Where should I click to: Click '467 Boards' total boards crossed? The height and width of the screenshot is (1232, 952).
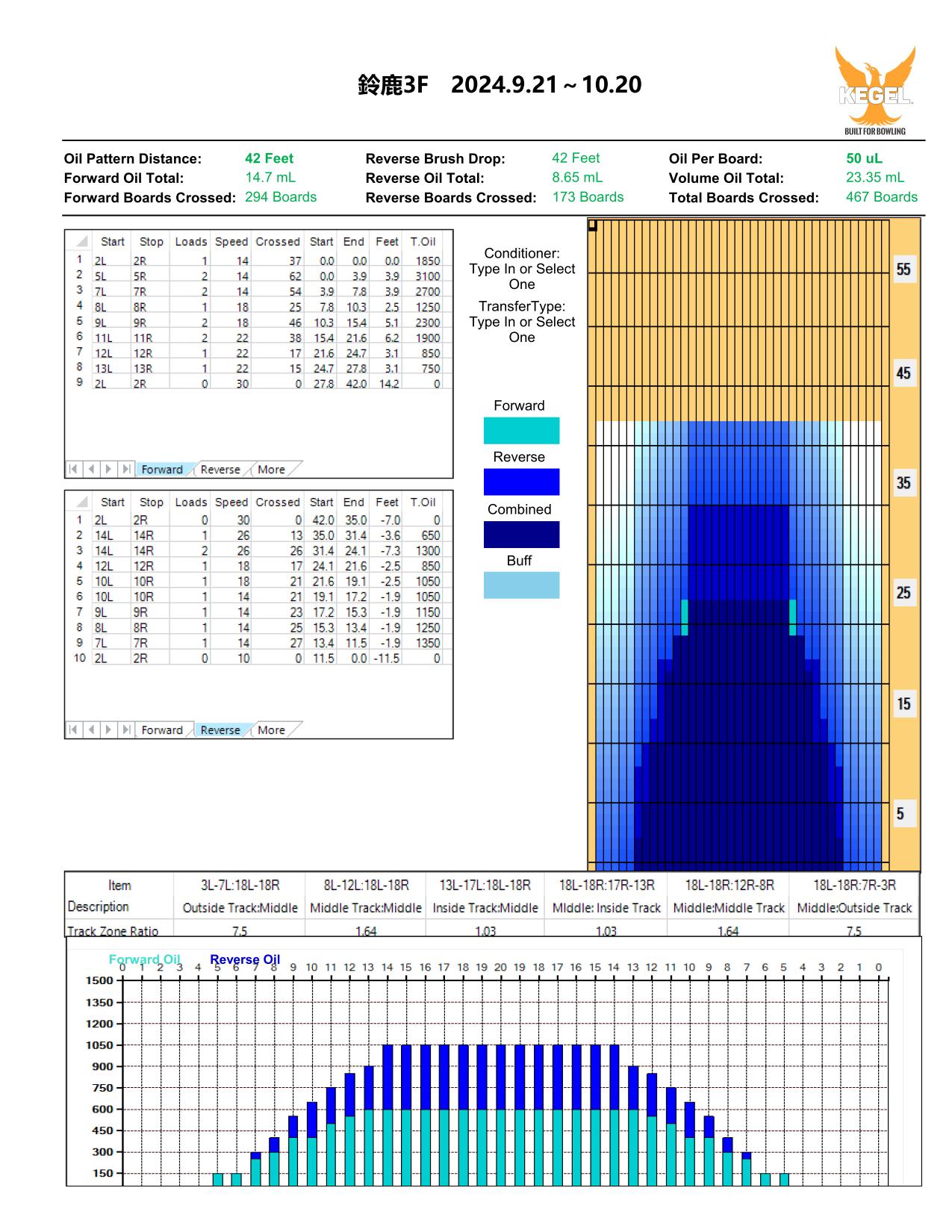coord(881,197)
